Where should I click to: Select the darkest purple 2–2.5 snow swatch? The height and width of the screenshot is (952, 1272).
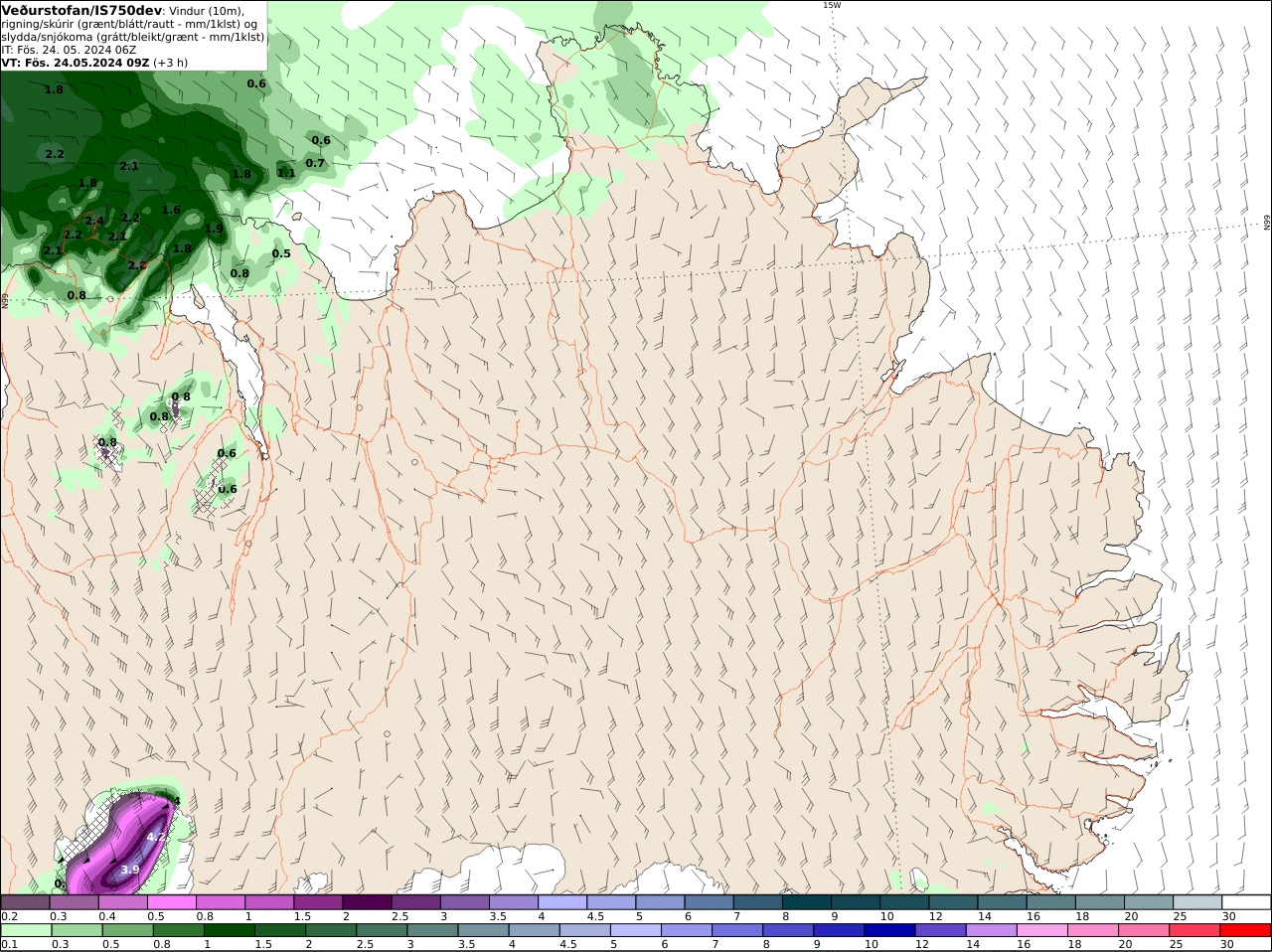(367, 902)
